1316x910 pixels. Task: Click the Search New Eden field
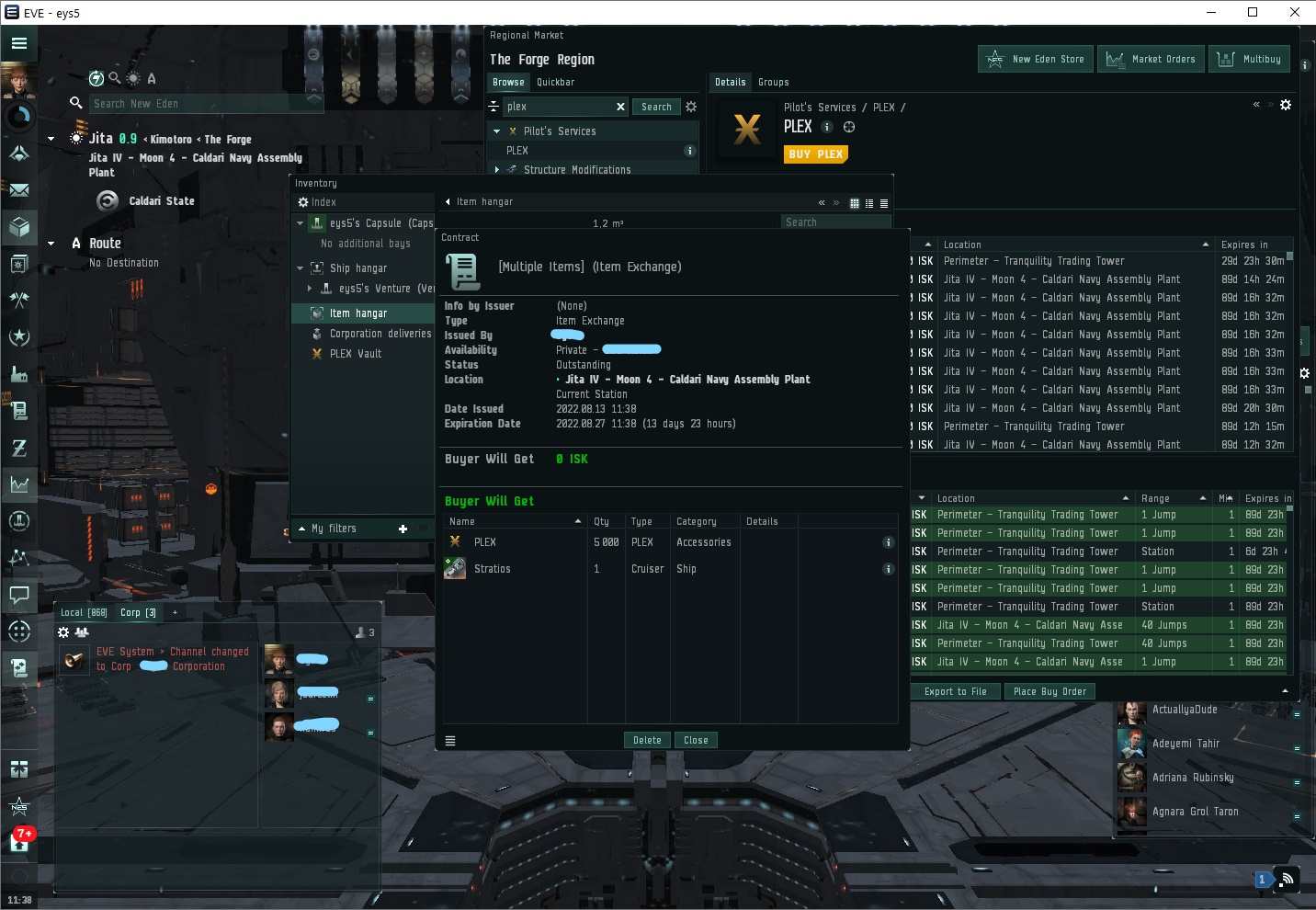207,104
